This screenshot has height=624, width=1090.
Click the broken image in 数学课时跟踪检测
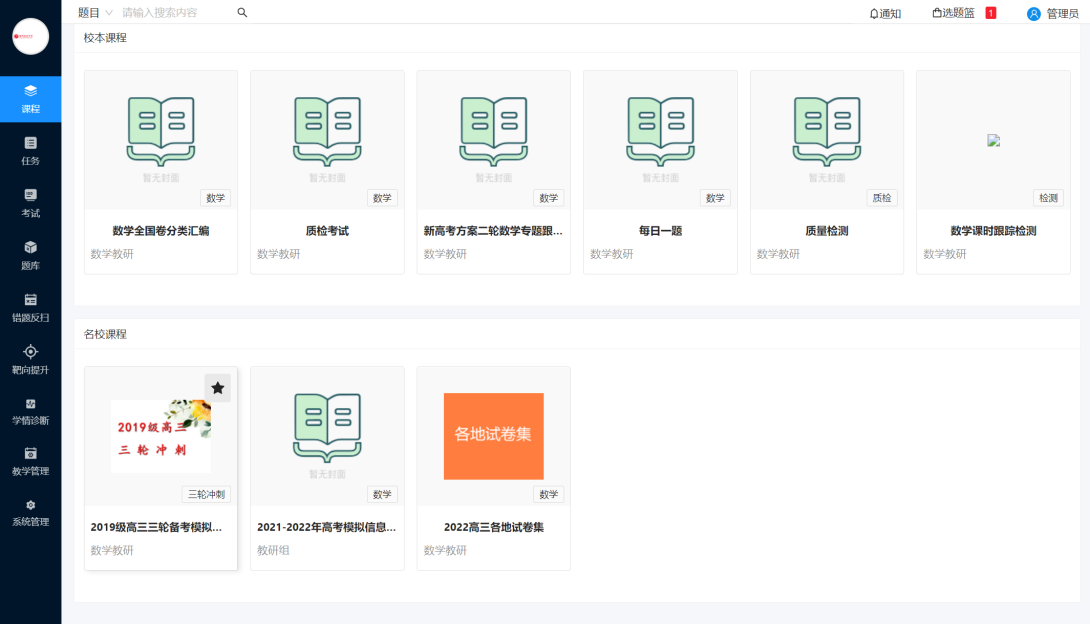[993, 140]
